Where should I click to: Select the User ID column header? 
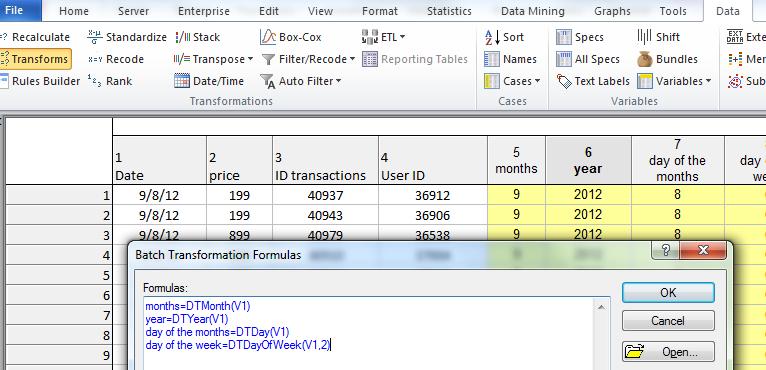[432, 160]
